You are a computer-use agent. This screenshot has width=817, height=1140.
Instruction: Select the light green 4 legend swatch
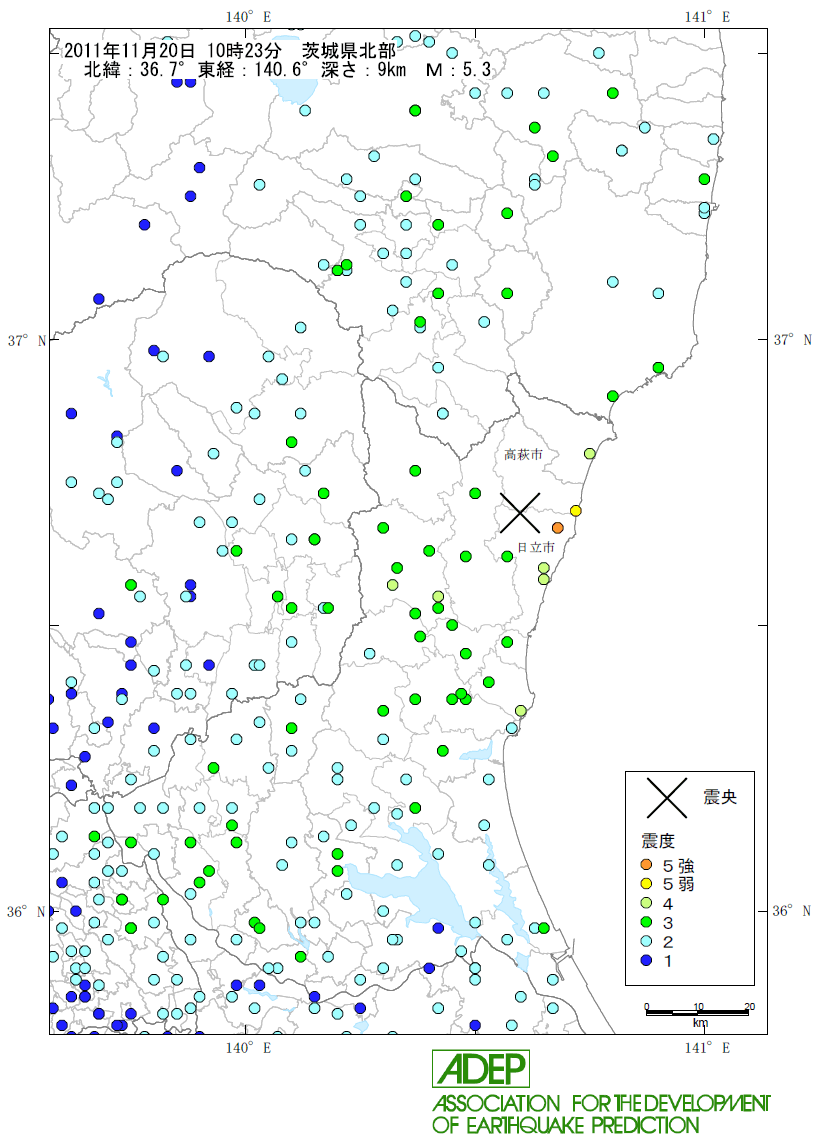point(646,903)
